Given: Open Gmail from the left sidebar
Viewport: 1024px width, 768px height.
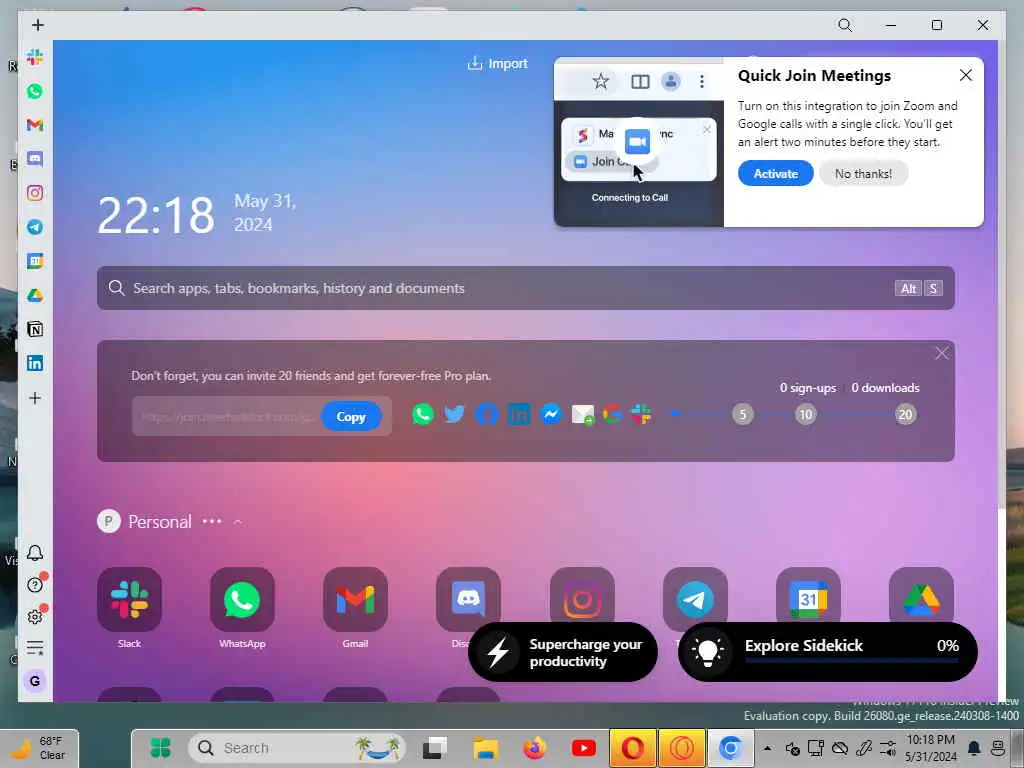Looking at the screenshot, I should 35,125.
